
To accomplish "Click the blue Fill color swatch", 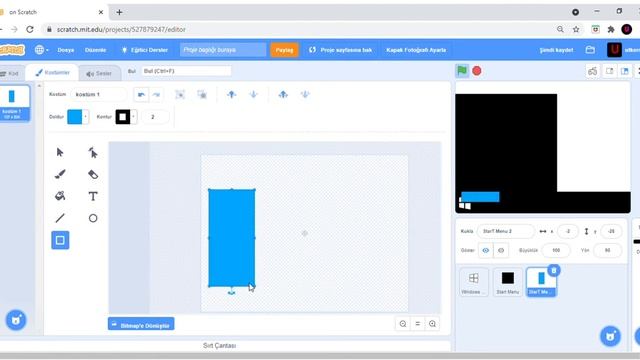I will click(75, 117).
